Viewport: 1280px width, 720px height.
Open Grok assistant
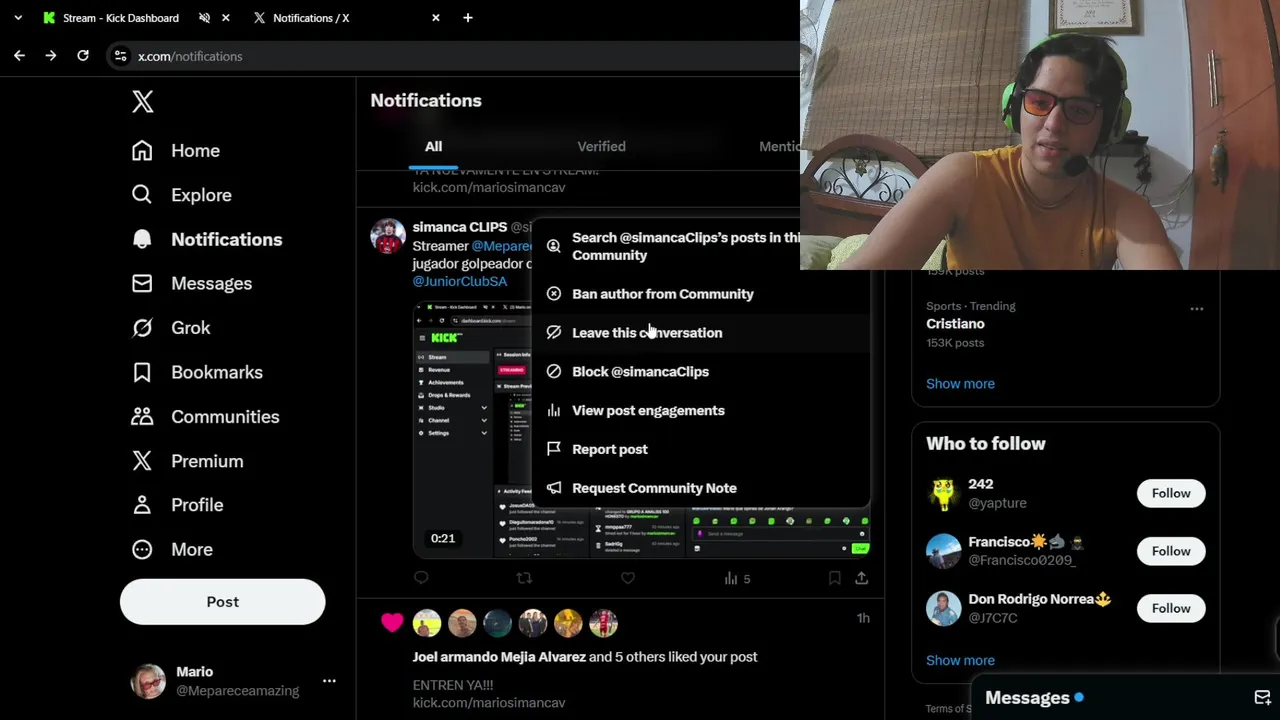click(171, 328)
